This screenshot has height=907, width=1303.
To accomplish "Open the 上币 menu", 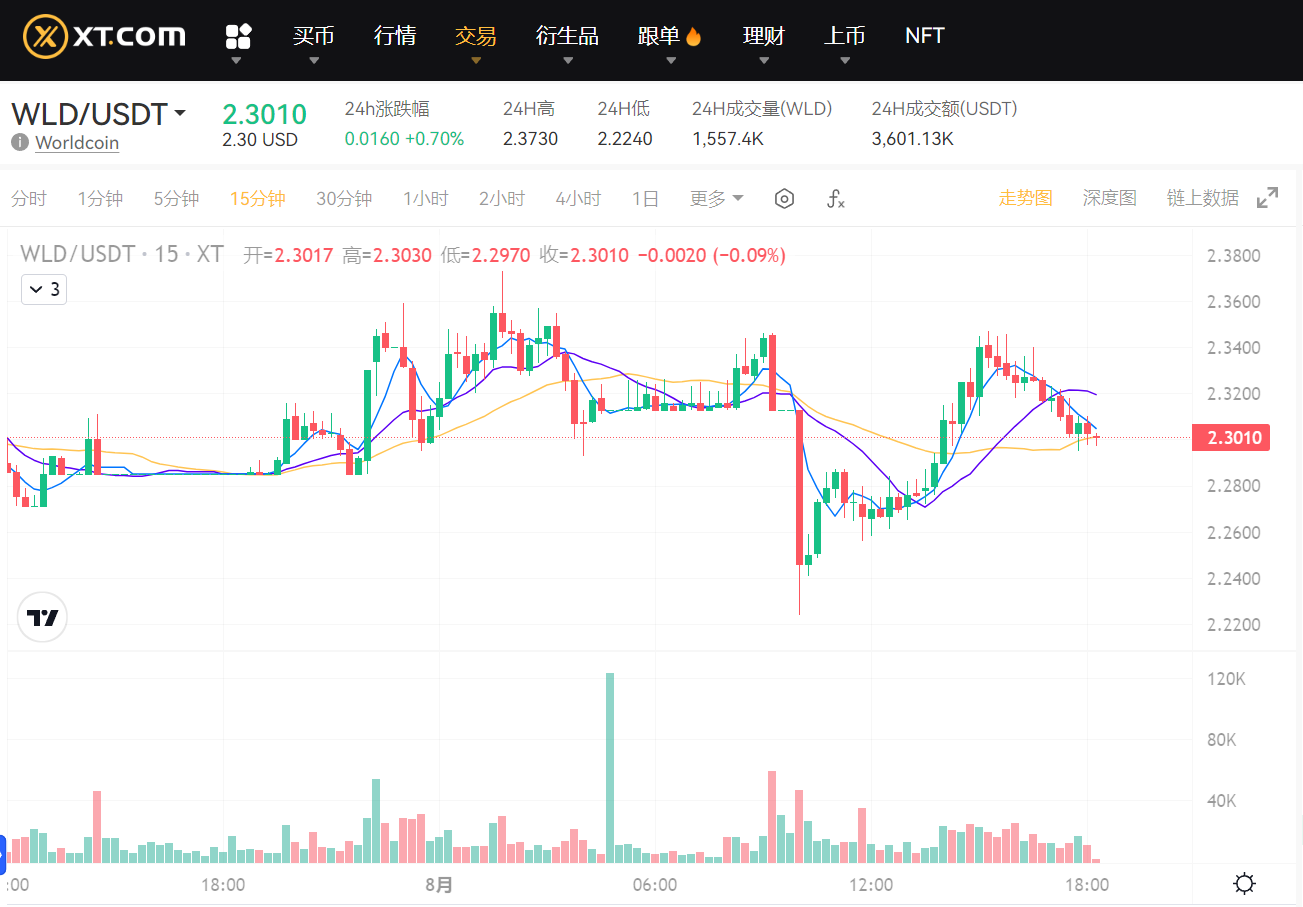I will tap(844, 37).
